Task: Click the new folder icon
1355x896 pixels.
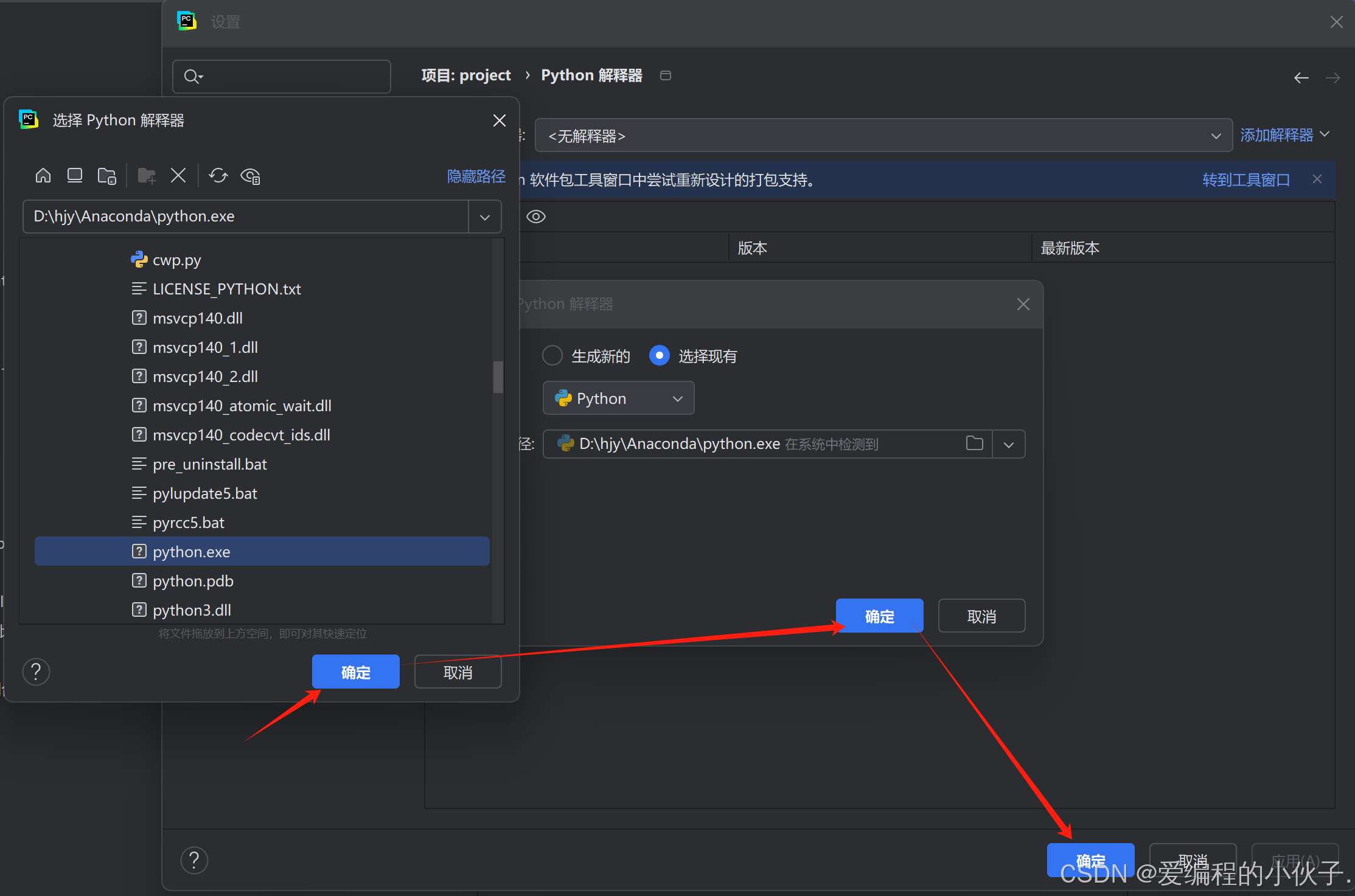Action: coord(147,176)
